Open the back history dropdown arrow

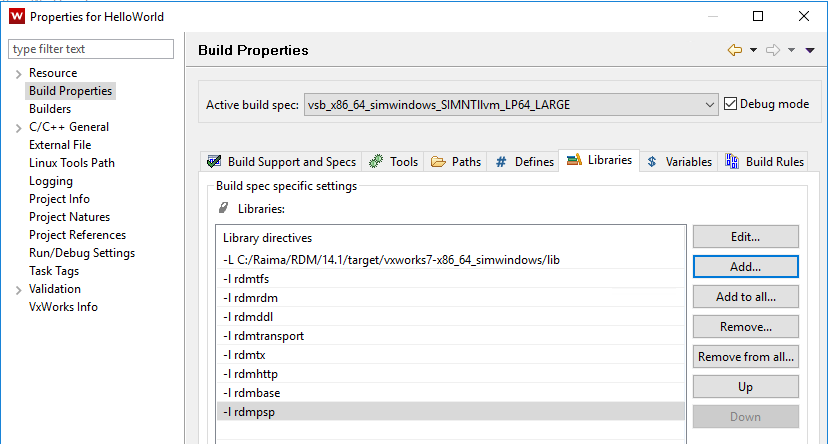pyautogui.click(x=754, y=50)
